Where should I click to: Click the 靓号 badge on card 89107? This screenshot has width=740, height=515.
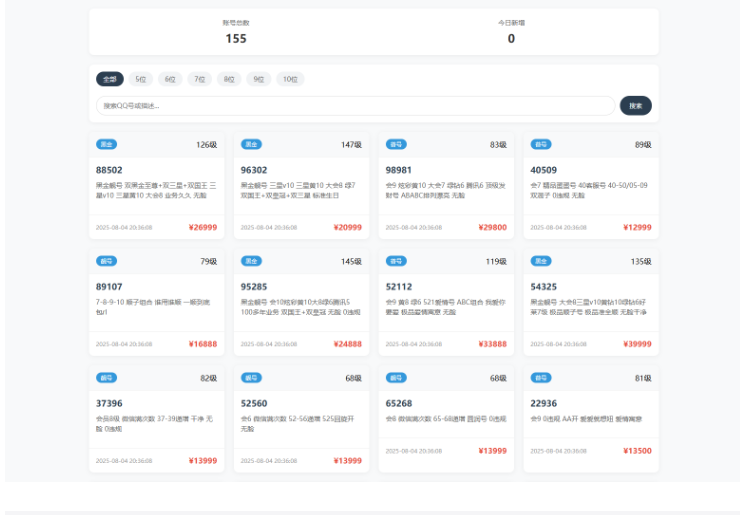(106, 262)
